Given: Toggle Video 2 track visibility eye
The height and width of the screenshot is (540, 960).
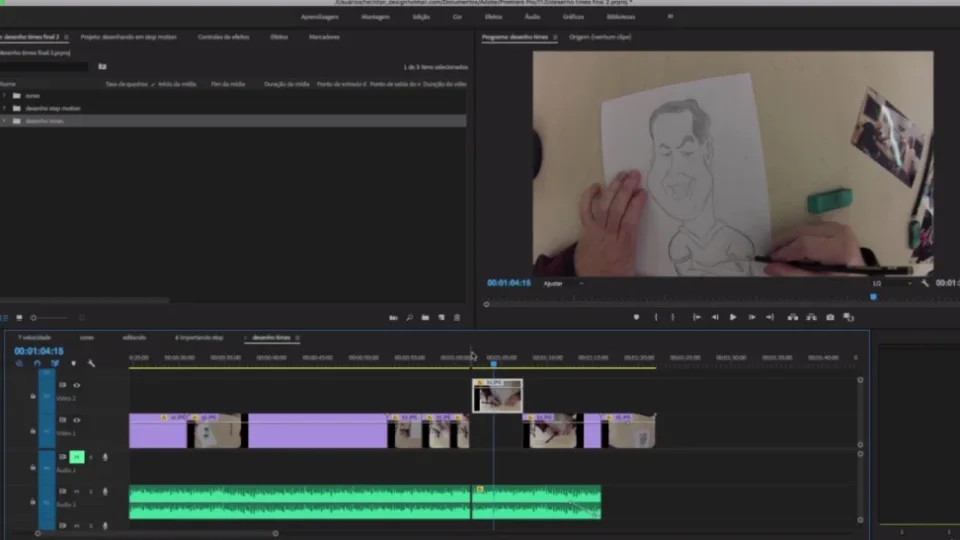Looking at the screenshot, I should pos(77,385).
